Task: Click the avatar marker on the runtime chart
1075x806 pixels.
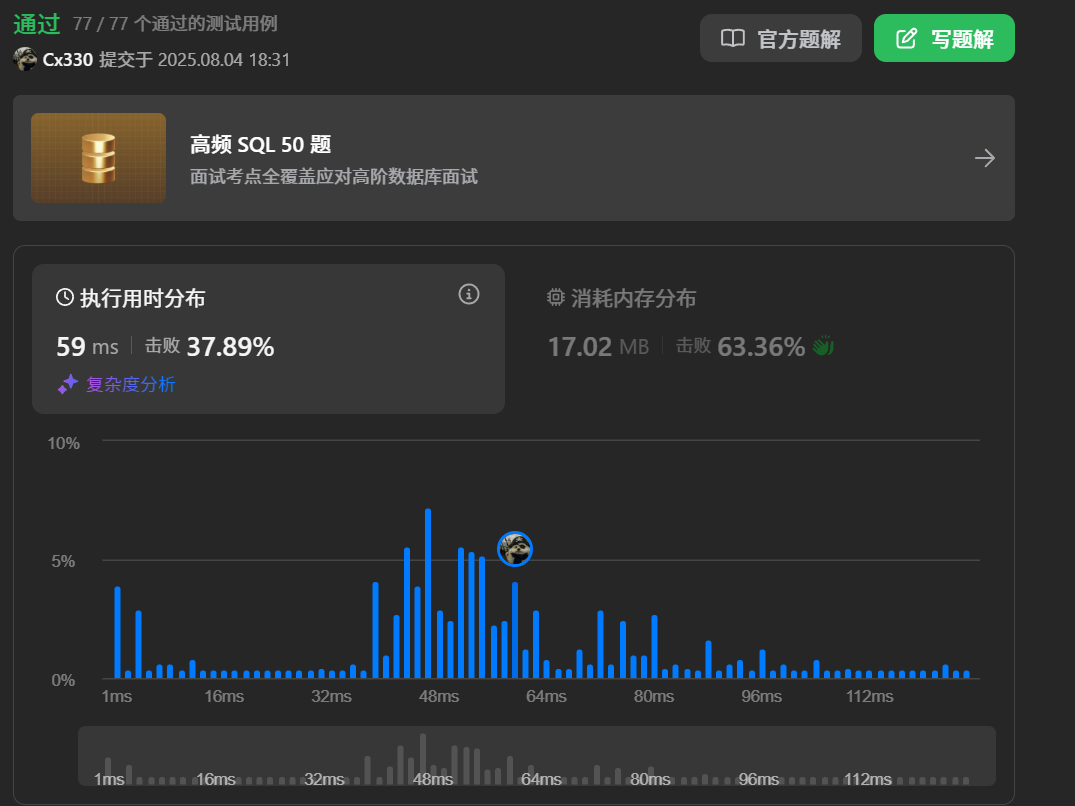Action: (x=515, y=549)
